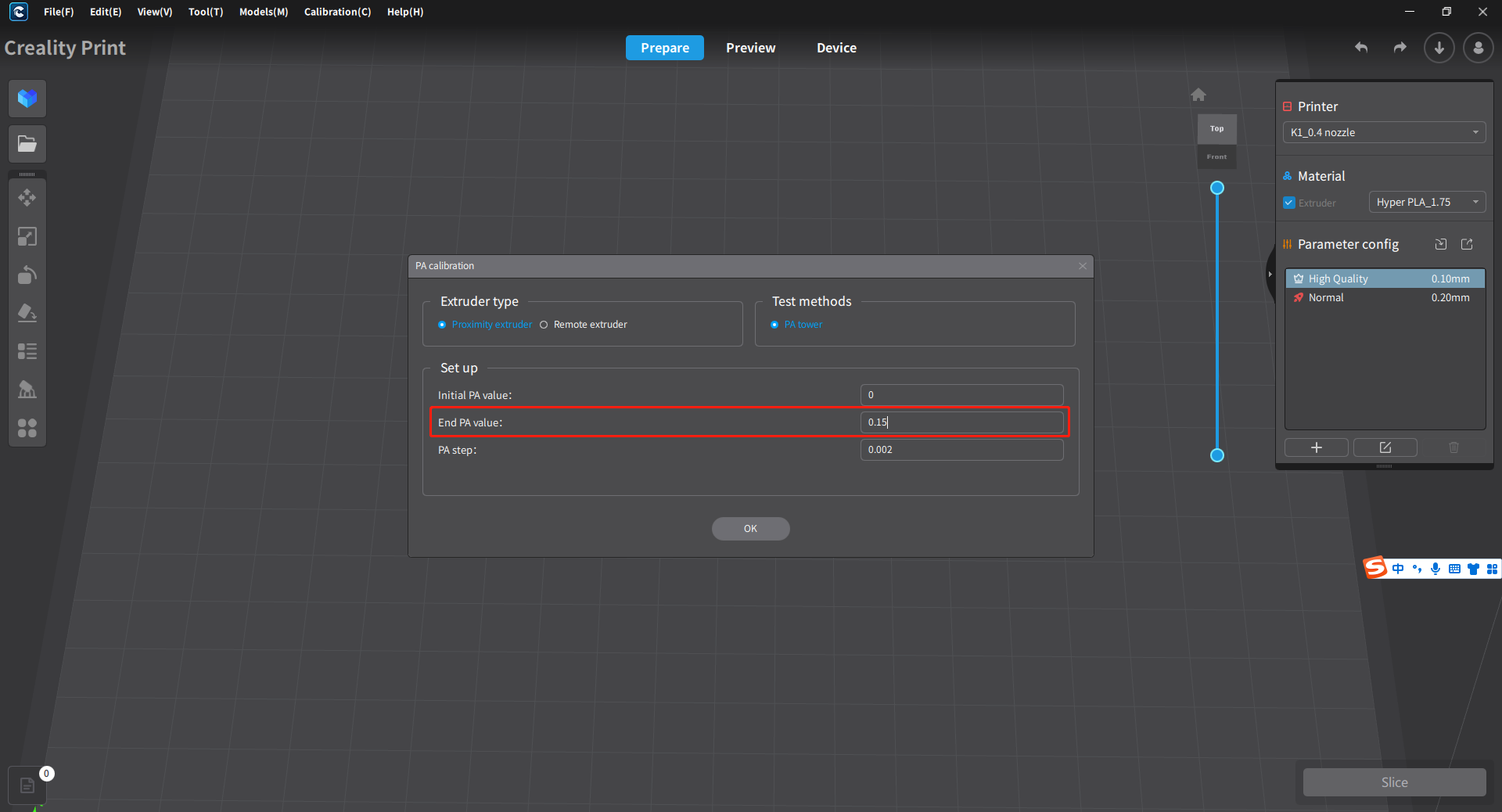This screenshot has height=812, width=1502.
Task: Toggle Chinese input mode icon
Action: 1398,569
